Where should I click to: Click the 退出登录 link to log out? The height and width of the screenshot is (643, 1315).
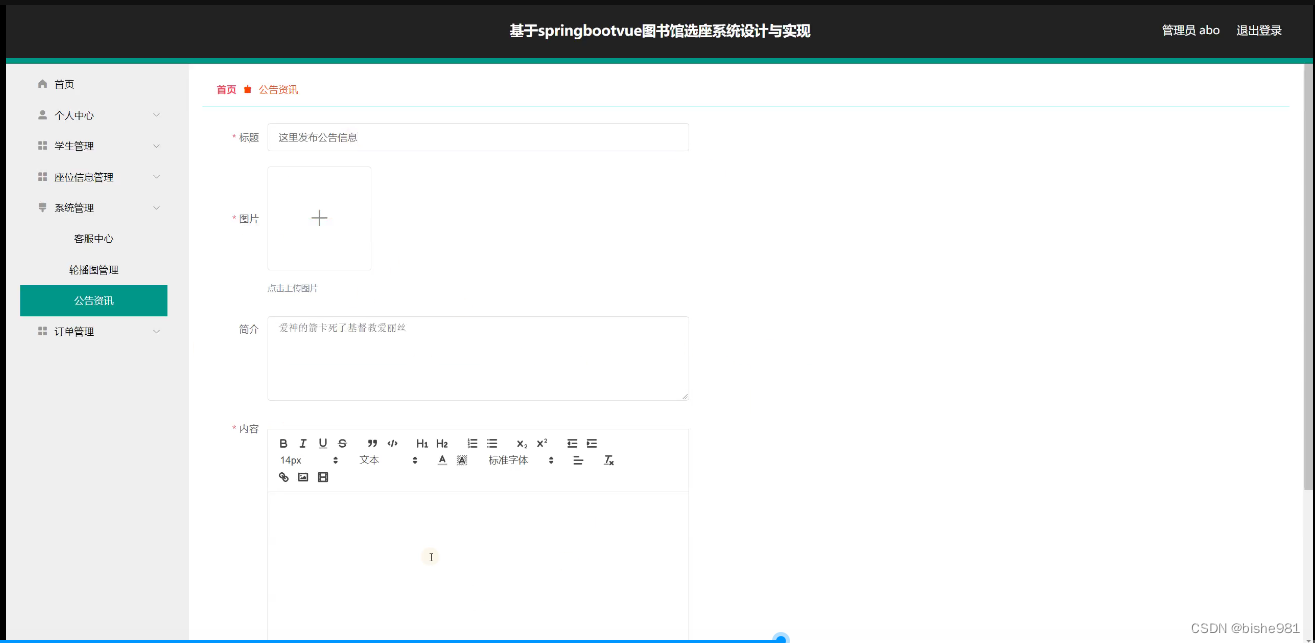tap(1258, 30)
